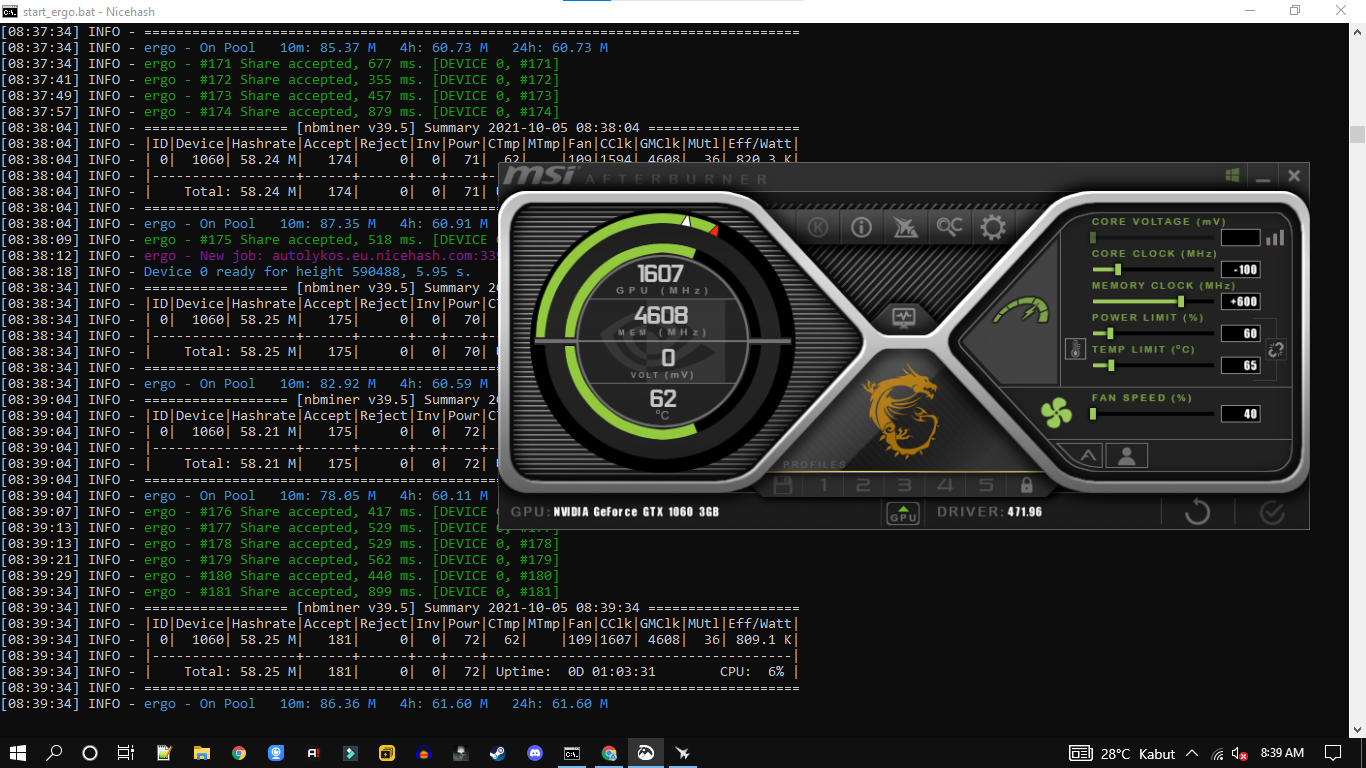Open MSI Afterburner settings gear
The height and width of the screenshot is (768, 1366).
click(x=992, y=228)
